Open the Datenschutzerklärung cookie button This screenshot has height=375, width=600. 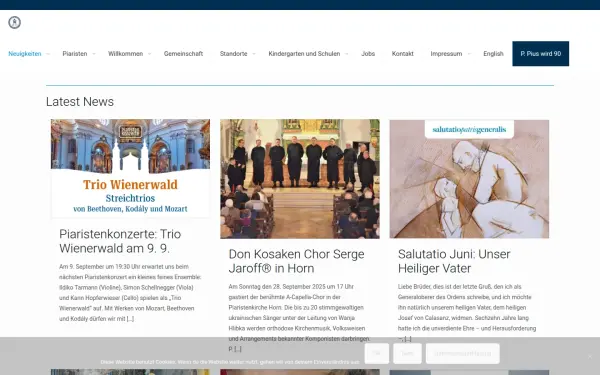tap(462, 353)
